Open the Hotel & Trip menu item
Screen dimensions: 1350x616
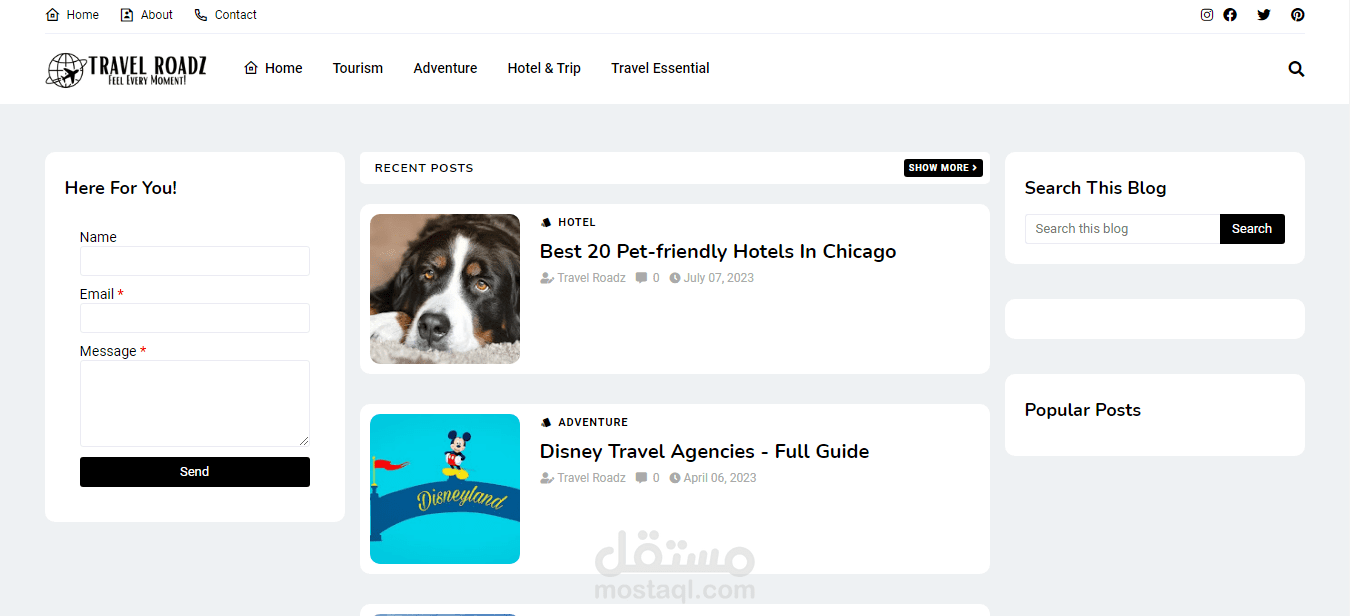pos(544,68)
